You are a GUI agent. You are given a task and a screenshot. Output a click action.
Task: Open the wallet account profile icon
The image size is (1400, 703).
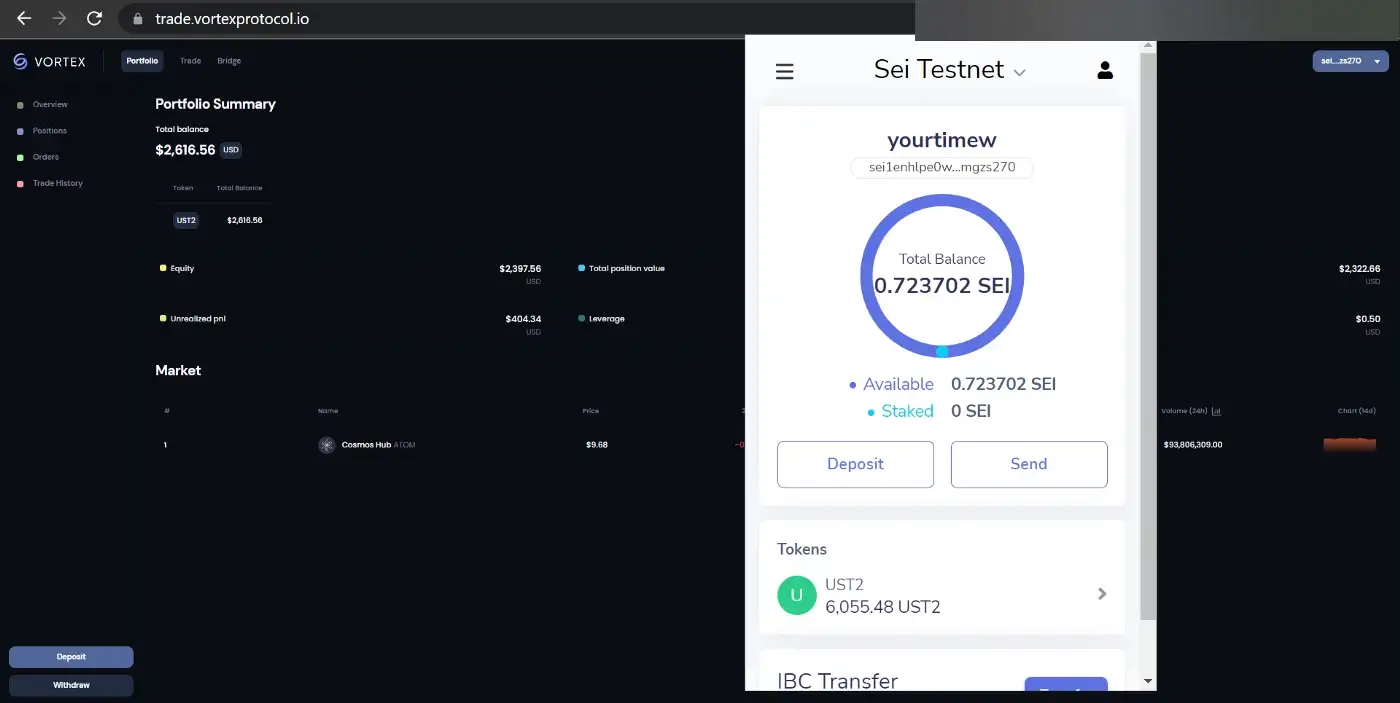(1105, 70)
